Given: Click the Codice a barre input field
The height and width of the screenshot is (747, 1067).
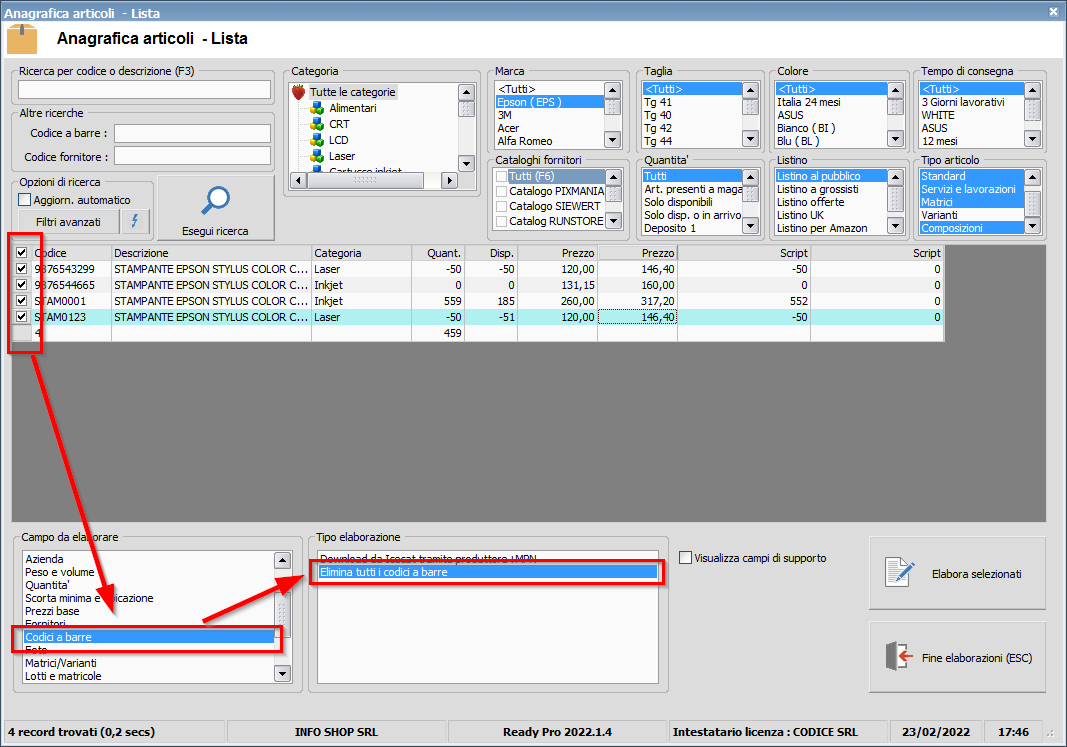Looking at the screenshot, I should 192,133.
